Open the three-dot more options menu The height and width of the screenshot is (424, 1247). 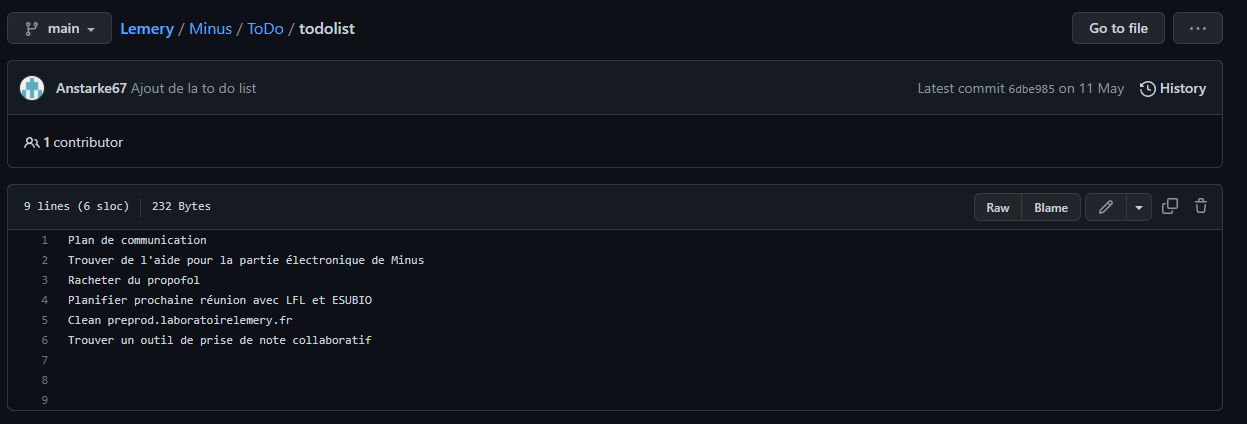(x=1197, y=29)
